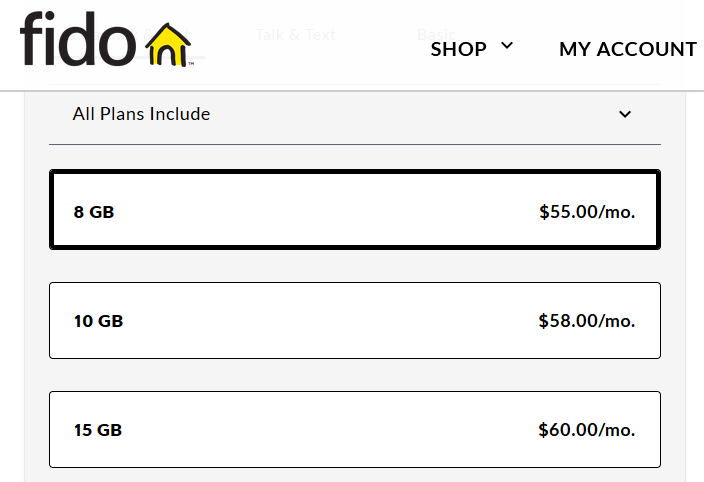Screen dimensions: 704x482
Task: Click the All Plans Include heading
Action: click(141, 114)
